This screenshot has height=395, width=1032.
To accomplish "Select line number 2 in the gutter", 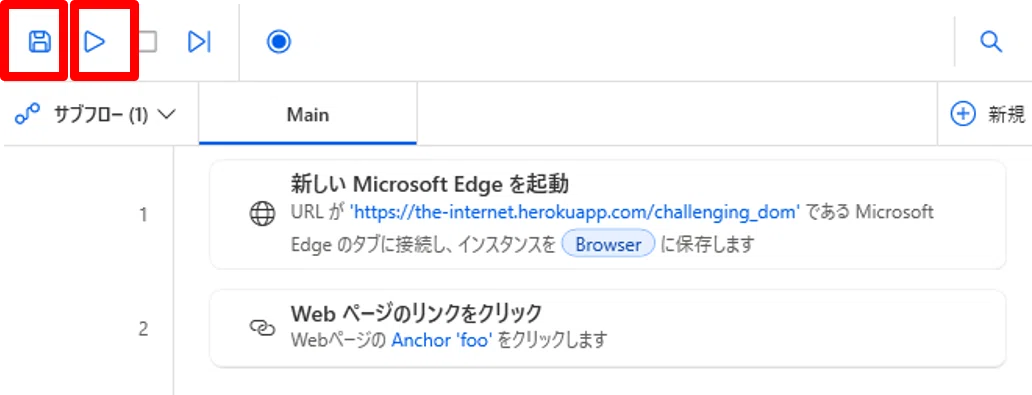I will [x=143, y=329].
